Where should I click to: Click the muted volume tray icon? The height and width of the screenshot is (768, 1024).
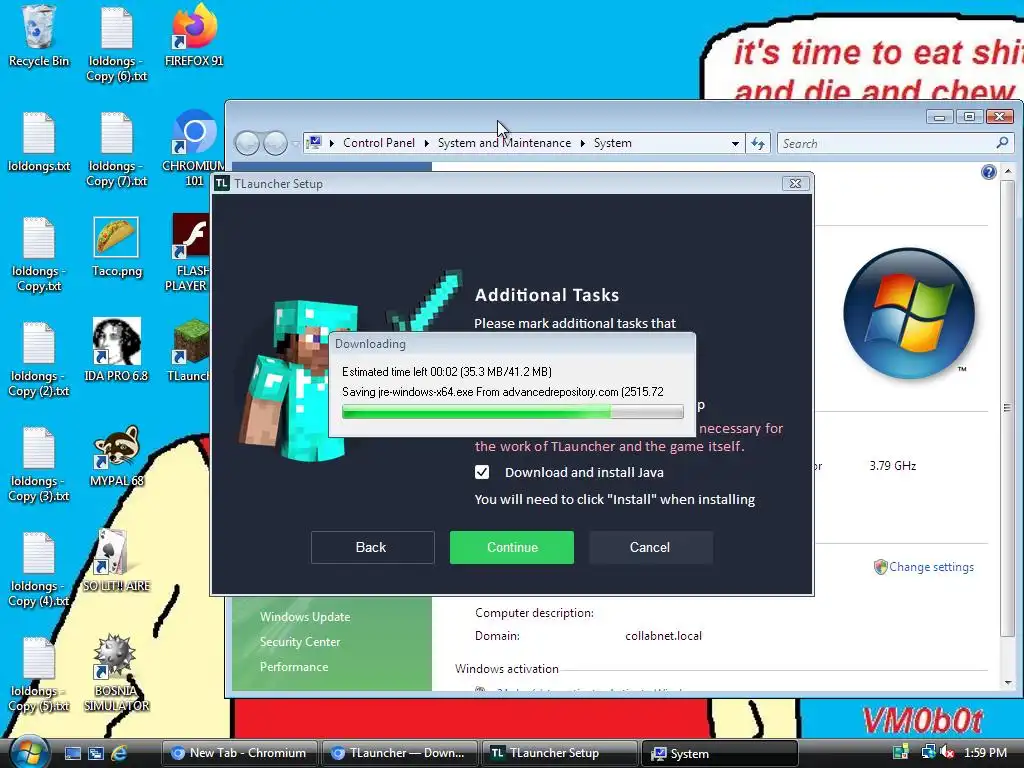point(946,753)
